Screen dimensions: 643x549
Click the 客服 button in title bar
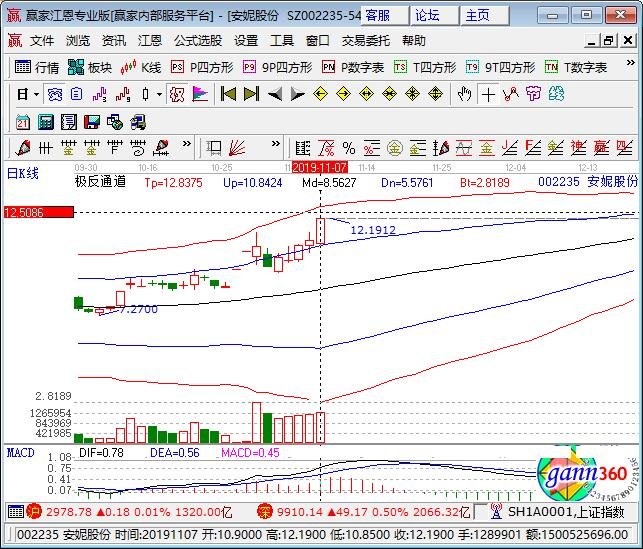coord(385,16)
